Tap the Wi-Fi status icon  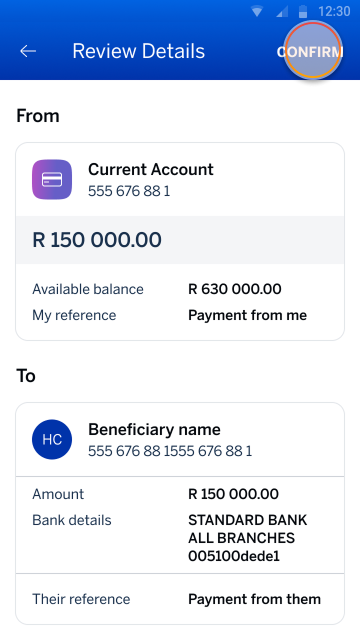click(257, 11)
